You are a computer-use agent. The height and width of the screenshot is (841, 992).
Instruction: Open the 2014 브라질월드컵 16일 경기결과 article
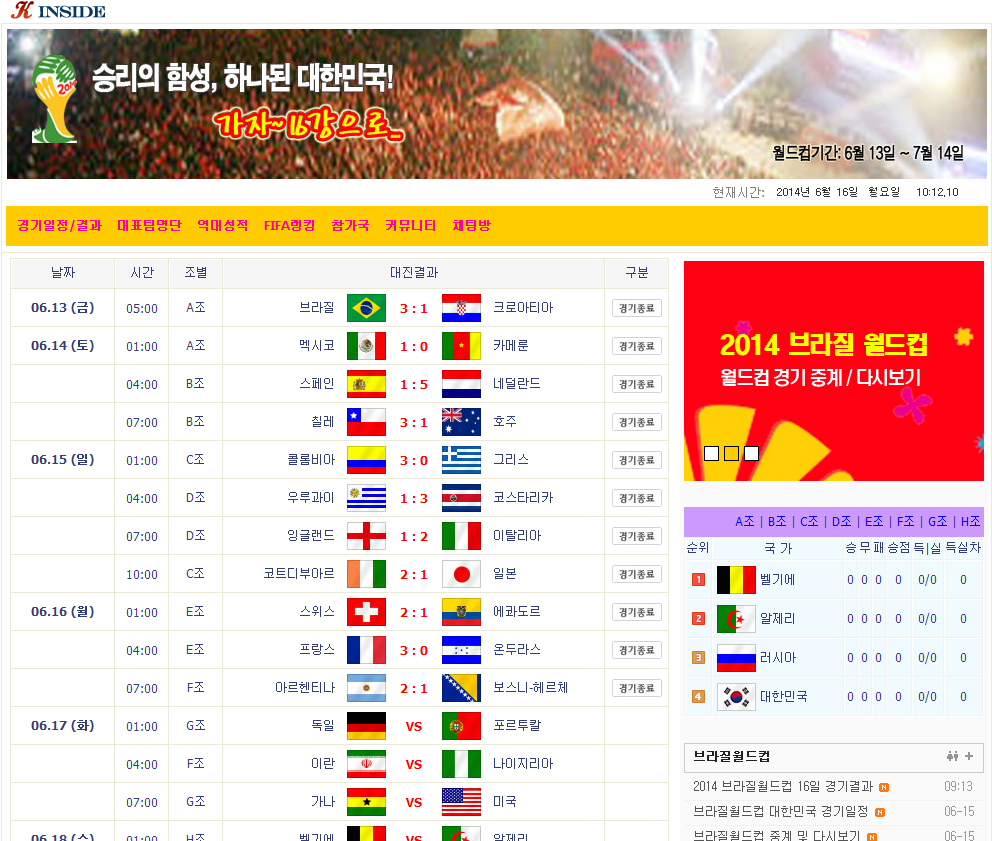(x=783, y=786)
